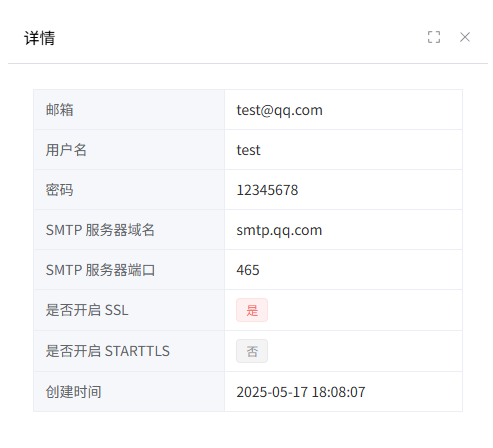Click the 是否开启 STARTTLS label
The width and height of the screenshot is (493, 448).
click(x=108, y=351)
